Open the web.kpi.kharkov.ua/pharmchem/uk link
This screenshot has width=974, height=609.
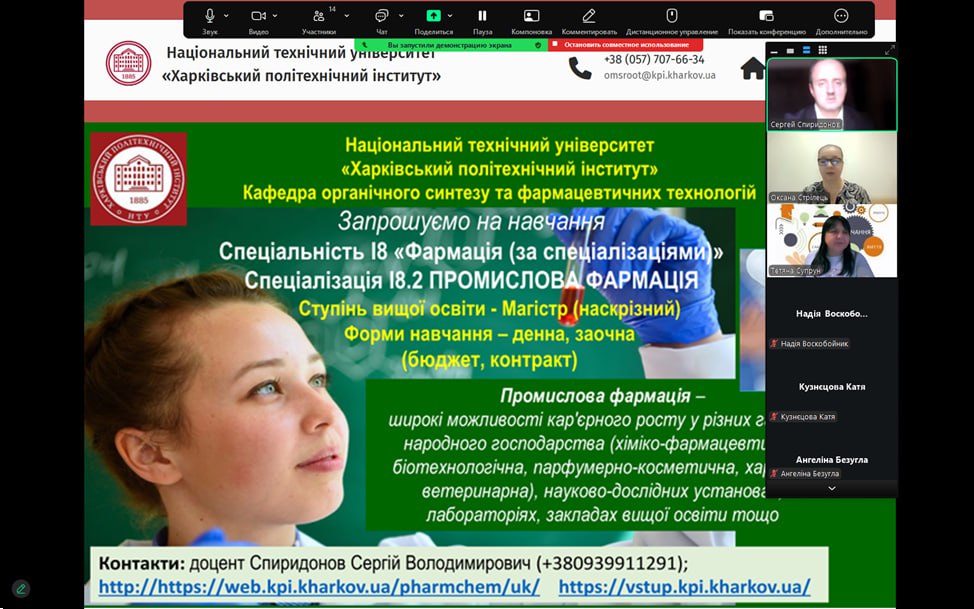point(319,587)
